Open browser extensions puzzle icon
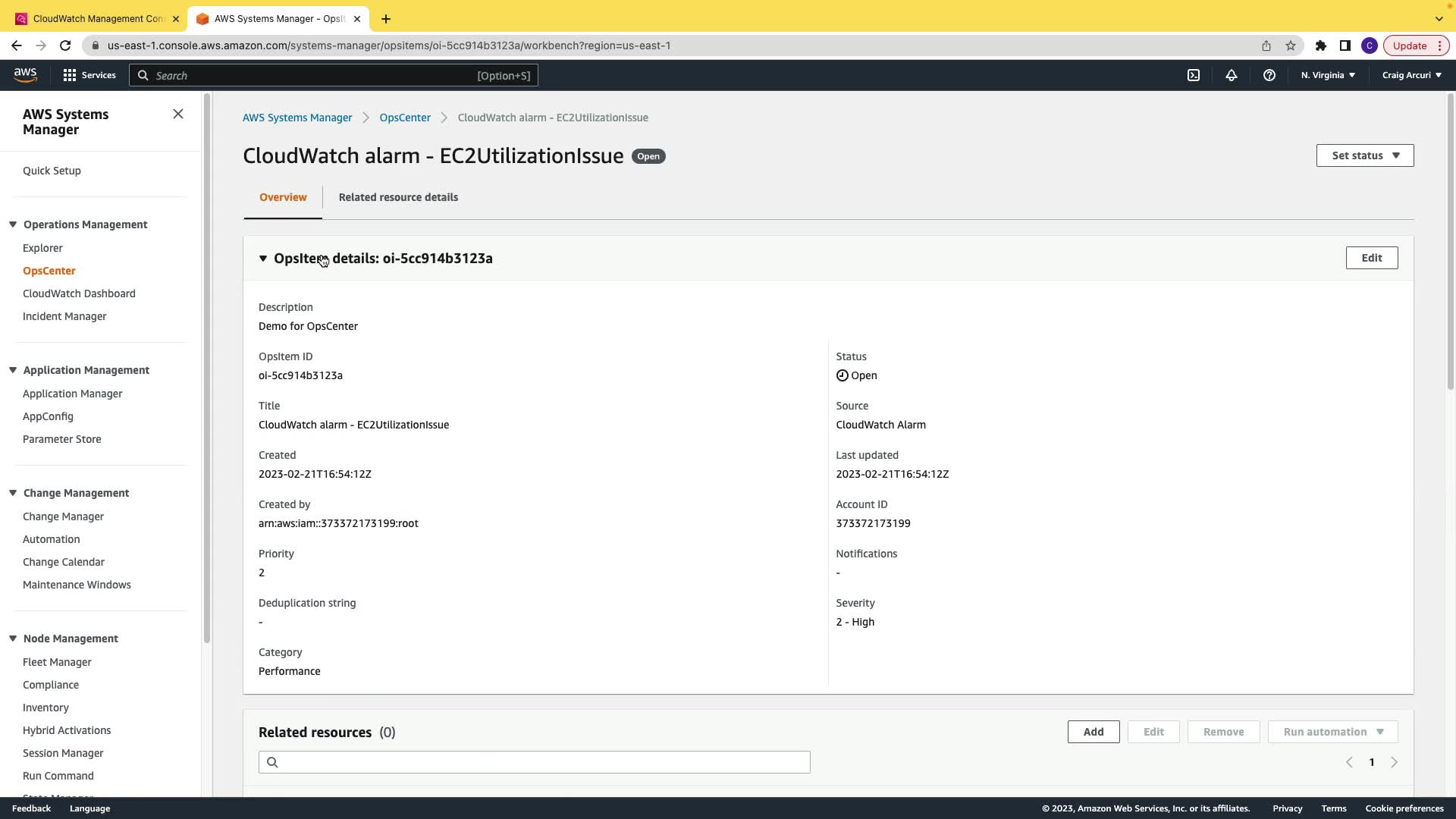 click(x=1321, y=45)
